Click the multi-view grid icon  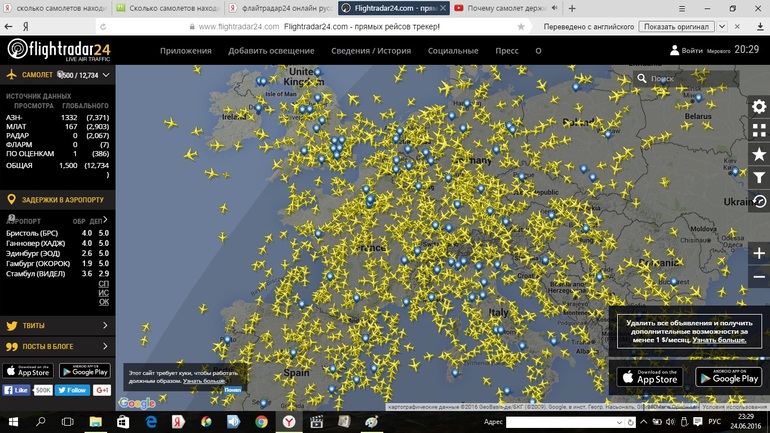point(759,131)
